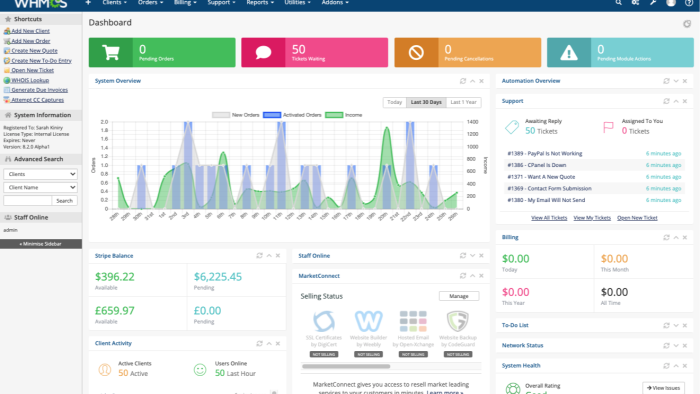The height and width of the screenshot is (394, 700).
Task: Refresh the Automation Overview widget
Action: point(667,81)
